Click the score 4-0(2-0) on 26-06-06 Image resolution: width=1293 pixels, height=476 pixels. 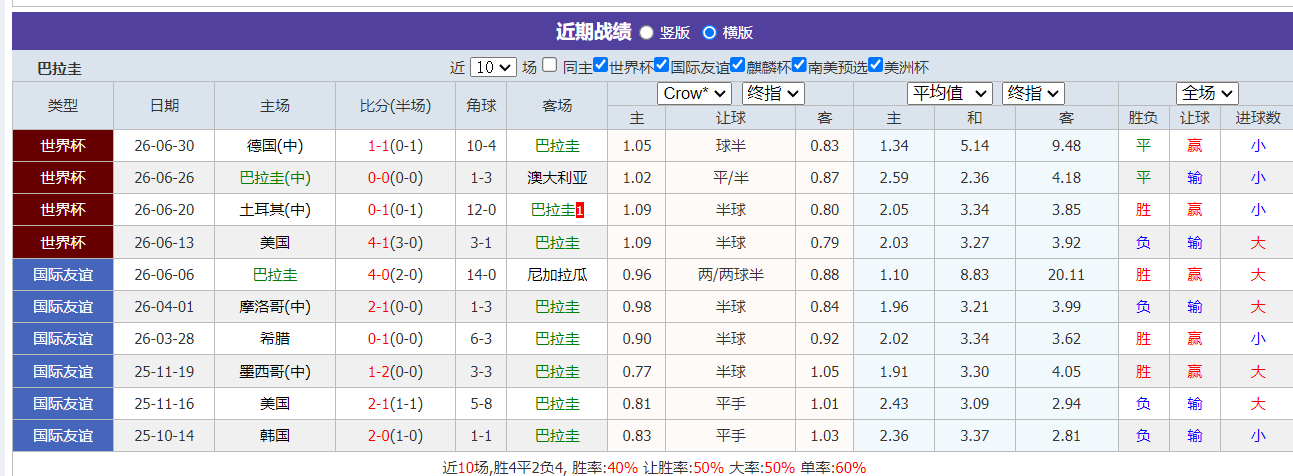click(396, 274)
